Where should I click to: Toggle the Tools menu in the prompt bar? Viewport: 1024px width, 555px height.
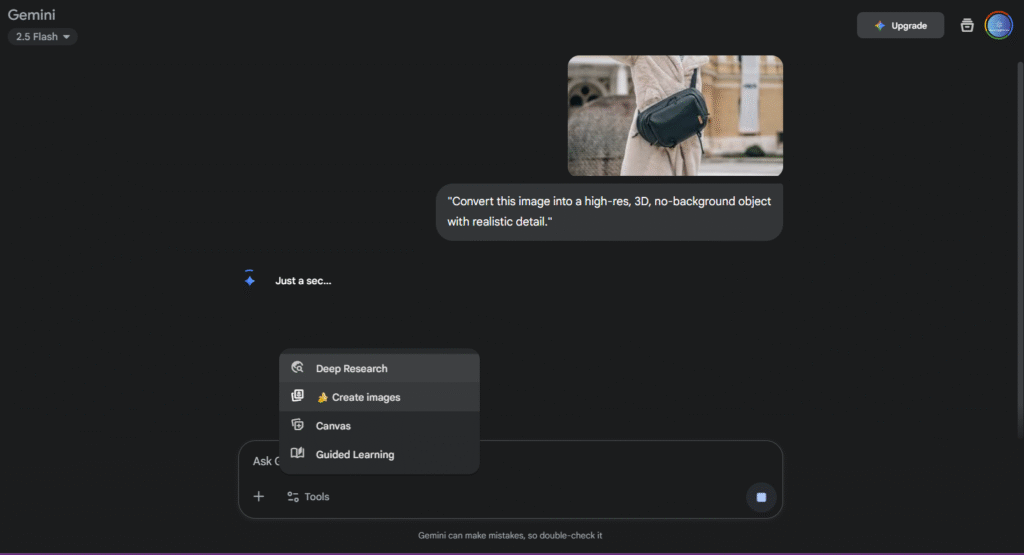308,497
